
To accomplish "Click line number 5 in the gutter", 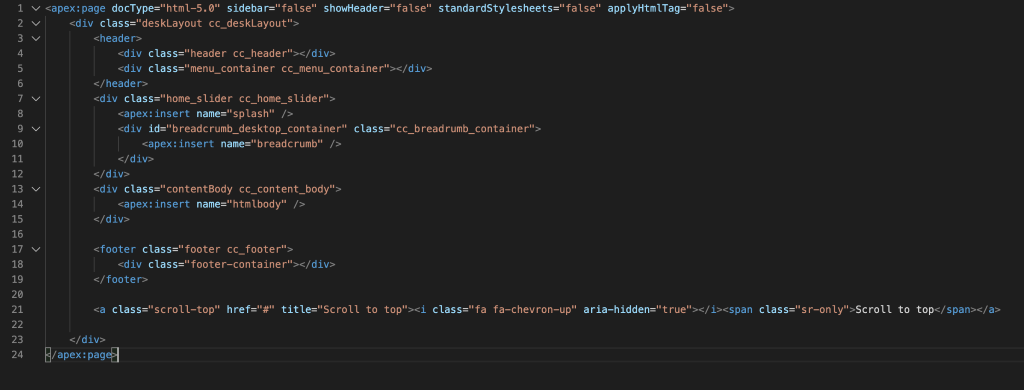I will pyautogui.click(x=21, y=69).
